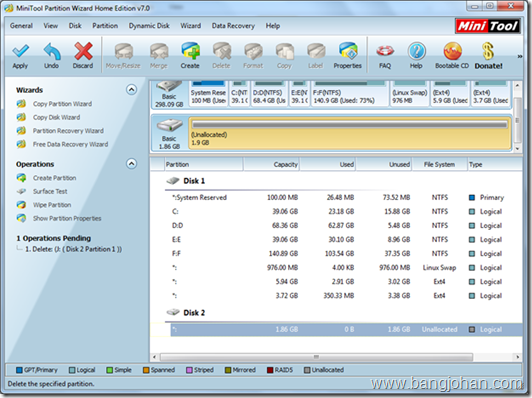Select pending Delete operation entry
This screenshot has width=532, height=398.
(x=73, y=249)
